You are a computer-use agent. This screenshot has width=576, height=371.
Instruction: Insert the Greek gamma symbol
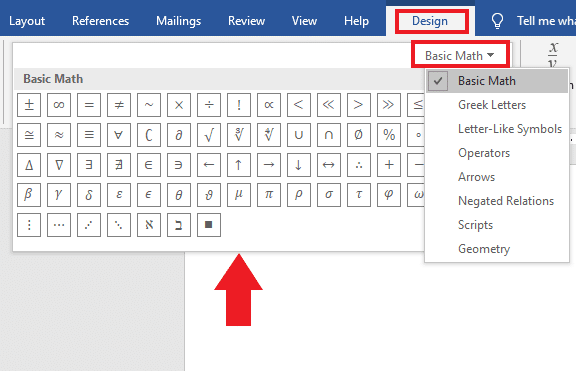pyautogui.click(x=59, y=195)
